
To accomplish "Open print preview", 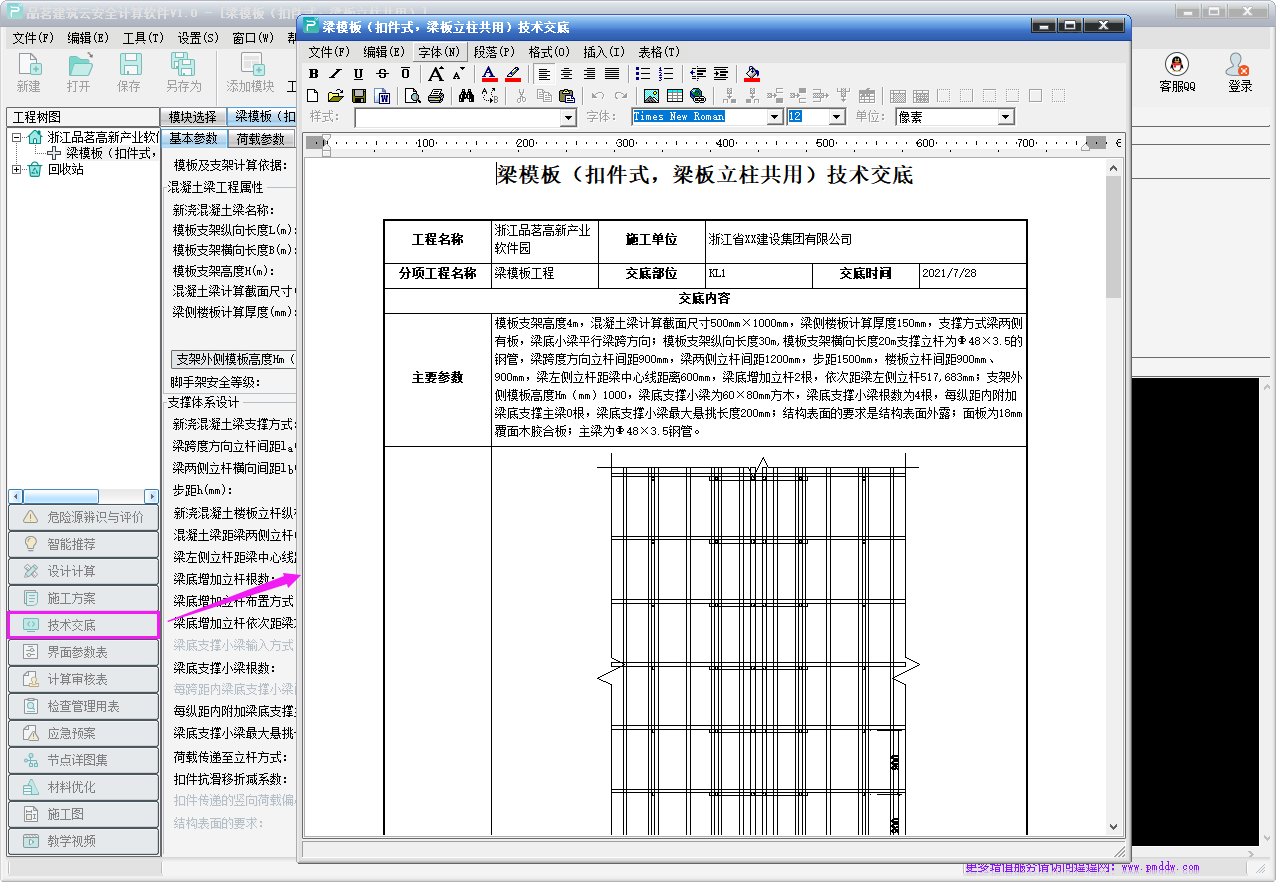I will pos(412,96).
